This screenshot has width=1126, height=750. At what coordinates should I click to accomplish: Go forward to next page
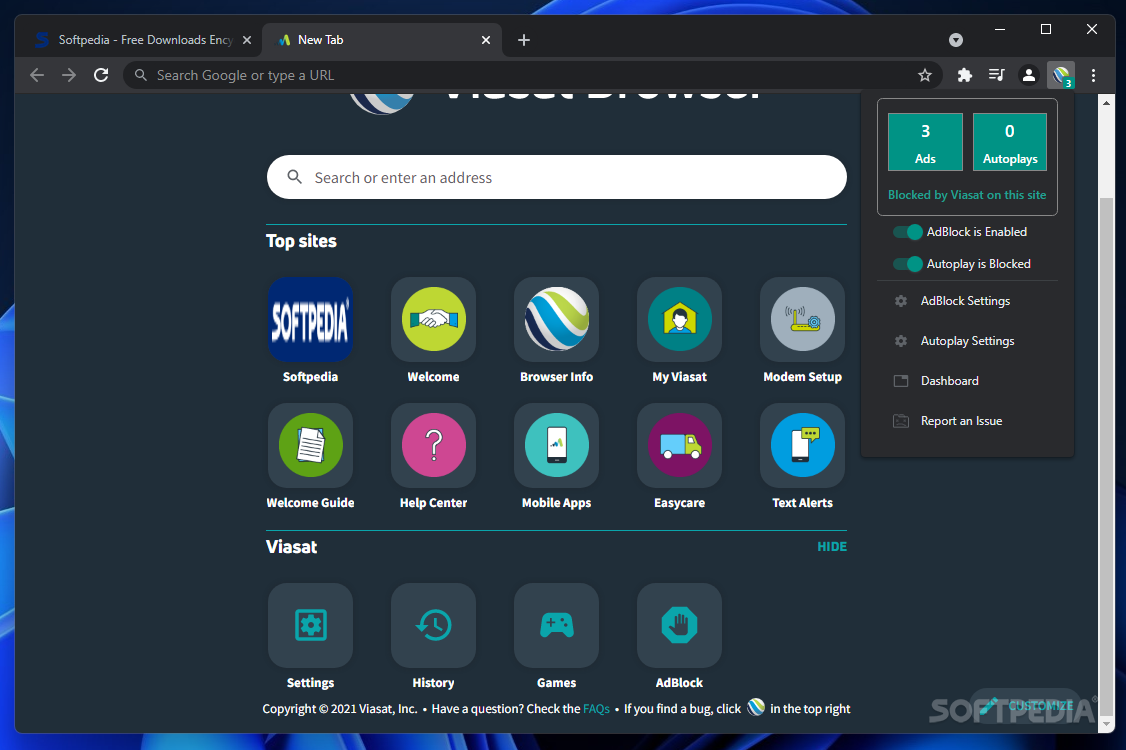click(x=69, y=75)
